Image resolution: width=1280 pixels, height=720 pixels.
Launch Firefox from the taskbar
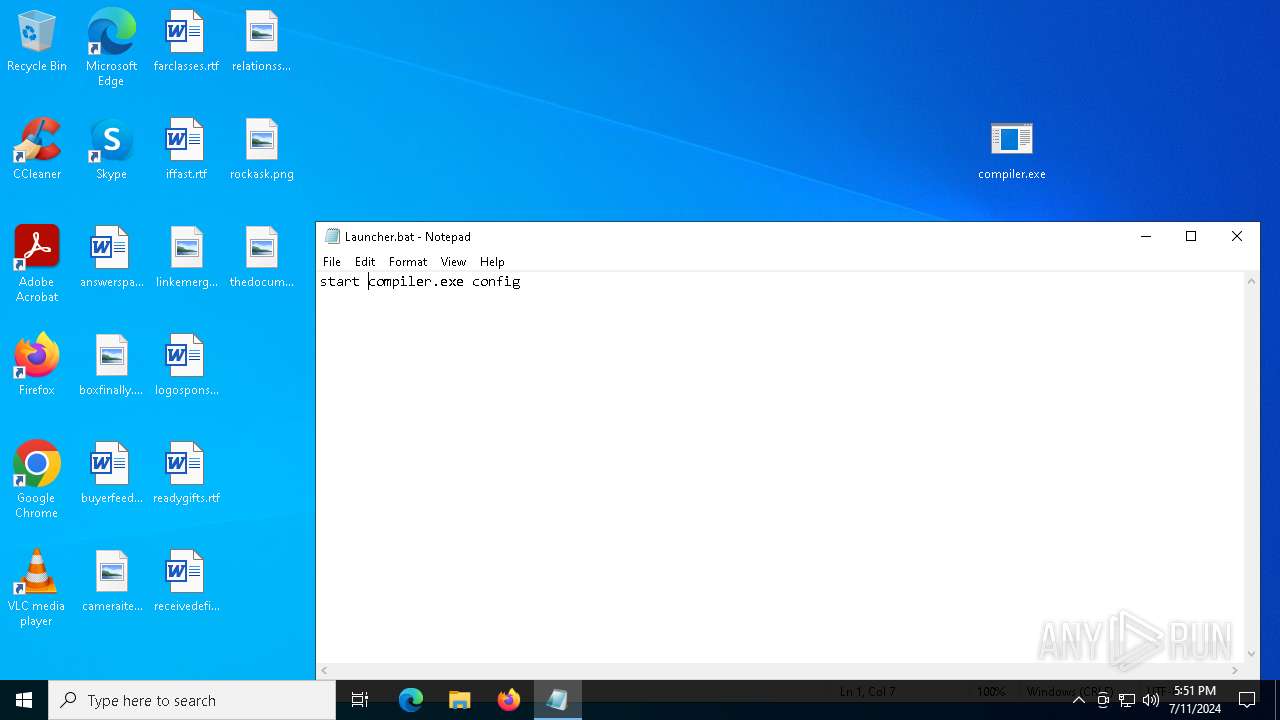pos(508,700)
